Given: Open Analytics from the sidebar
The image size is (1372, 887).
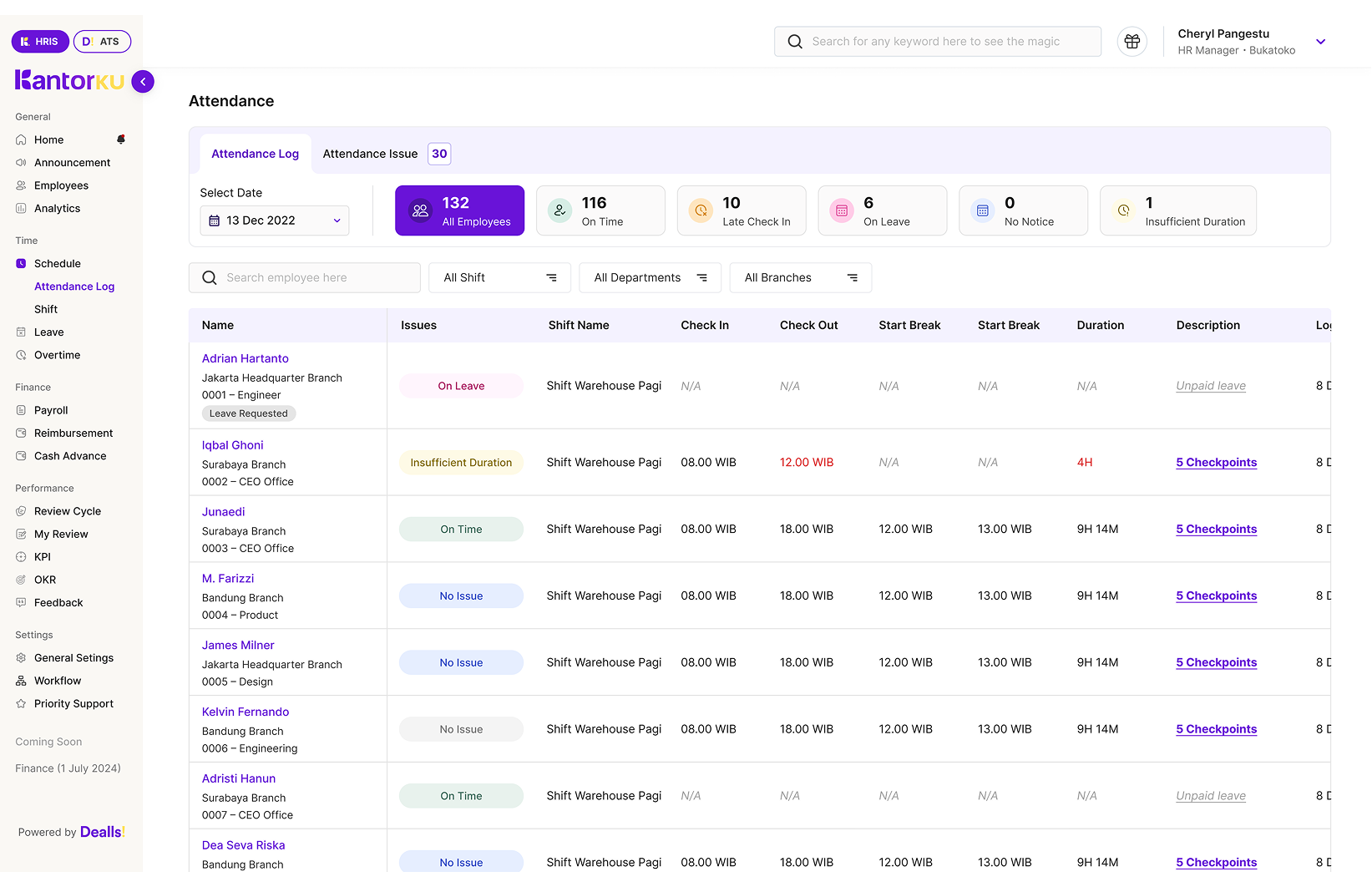Looking at the screenshot, I should click(57, 209).
